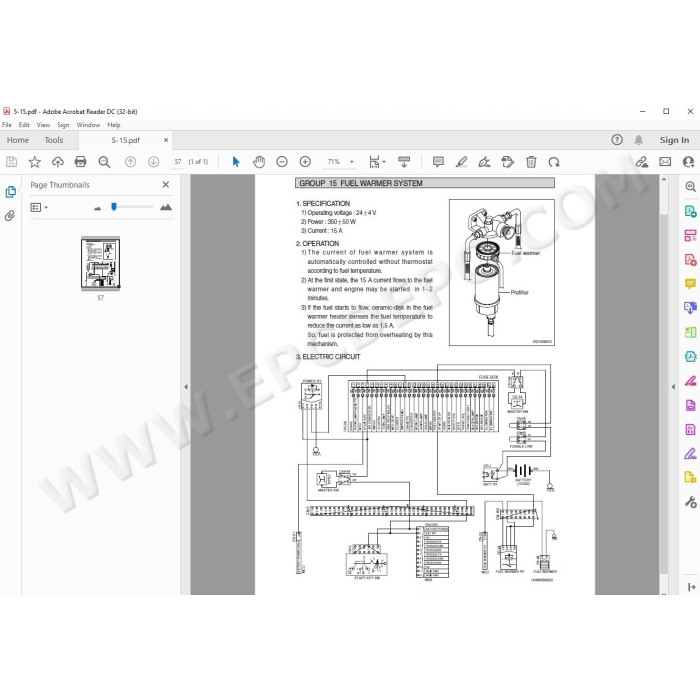This screenshot has height=700, width=700.
Task: Open the File menu
Action: [7, 125]
